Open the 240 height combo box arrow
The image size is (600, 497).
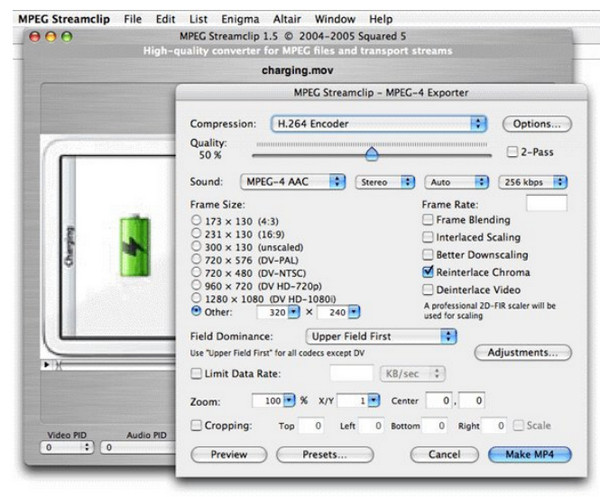click(x=354, y=312)
